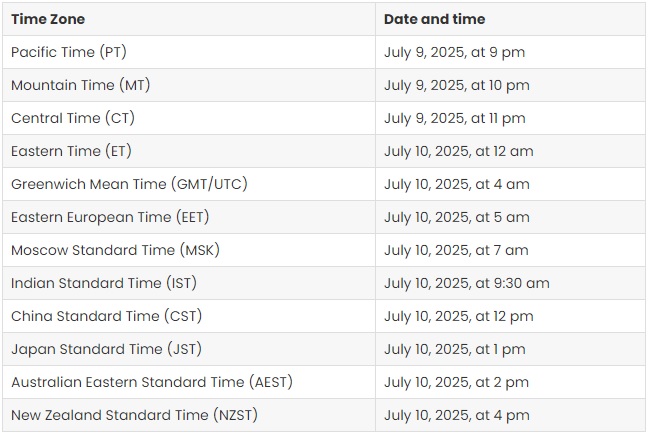Image resolution: width=648 pixels, height=434 pixels.
Task: Select the Central Time (CT) cell
Action: coord(189,118)
